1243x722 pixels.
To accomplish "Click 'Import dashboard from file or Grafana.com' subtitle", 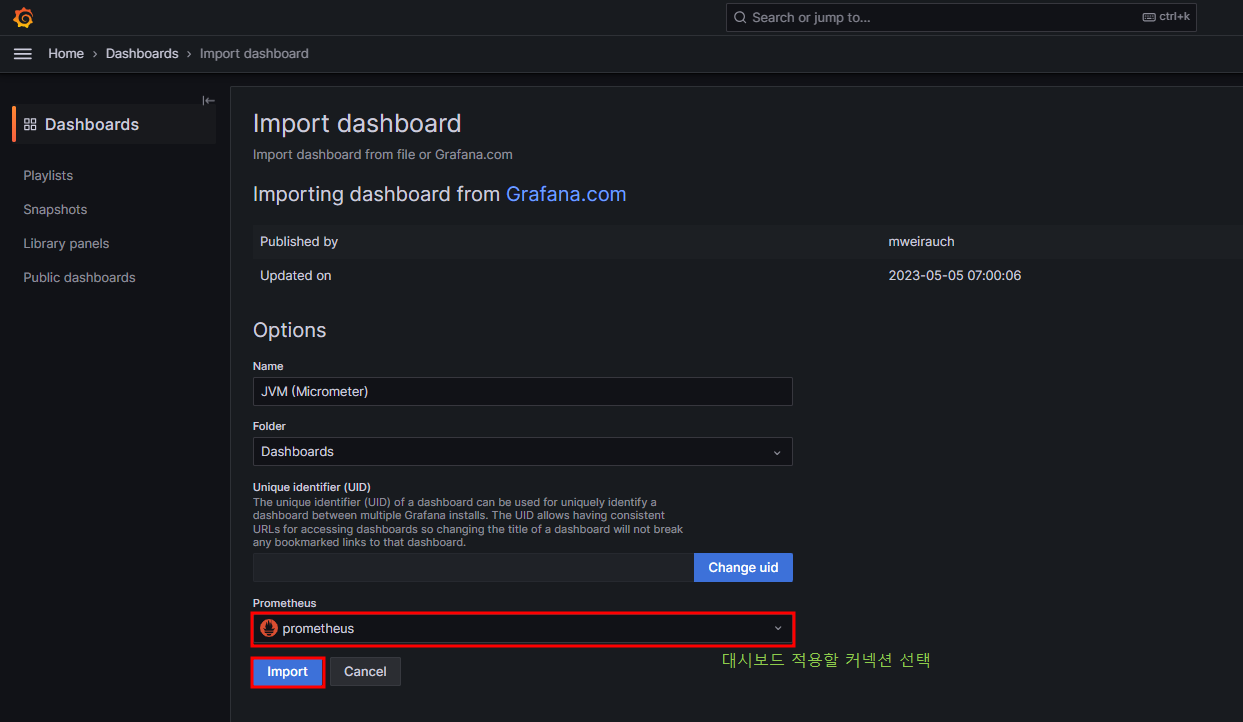I will click(382, 154).
